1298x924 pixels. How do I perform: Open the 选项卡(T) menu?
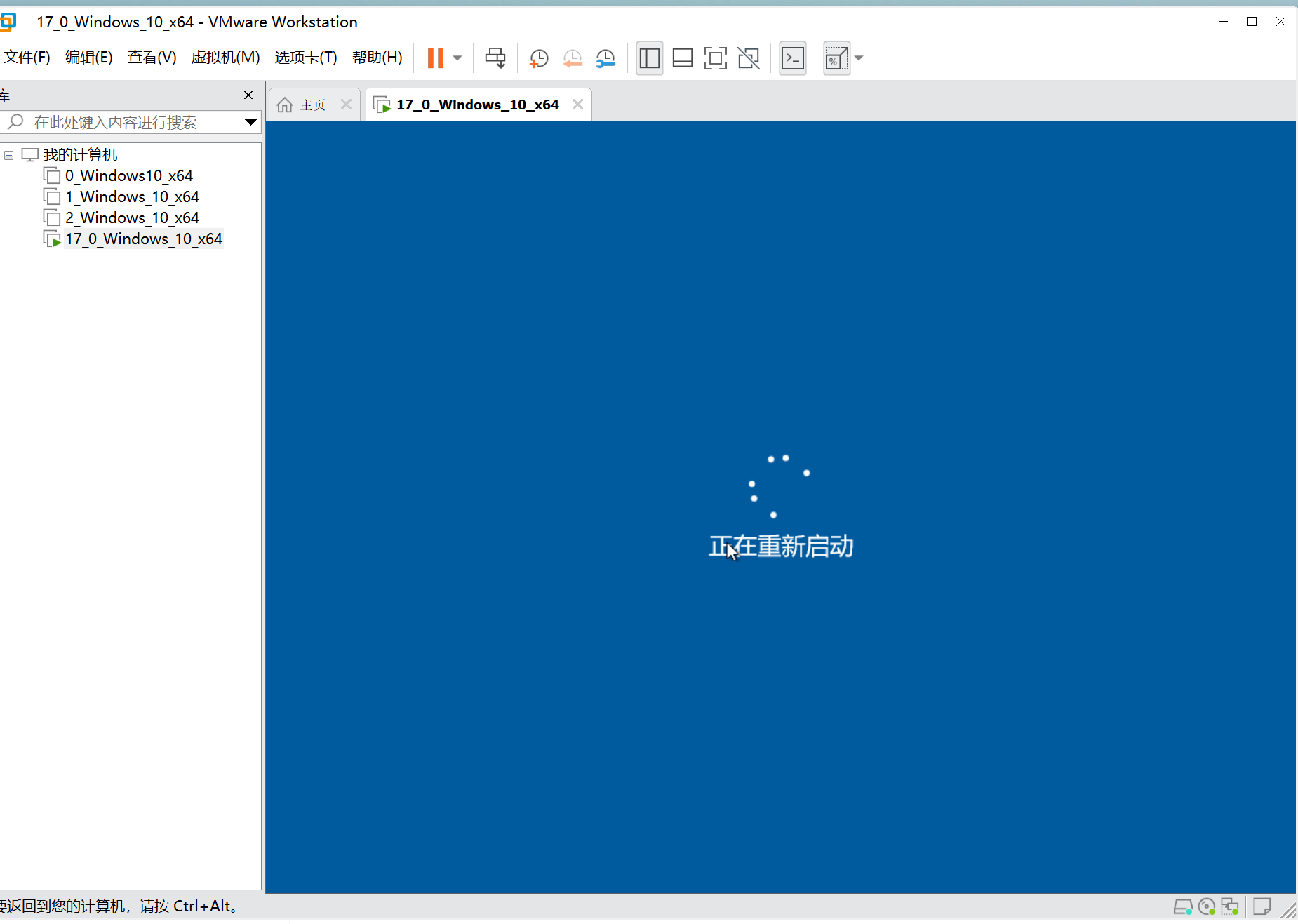(306, 57)
